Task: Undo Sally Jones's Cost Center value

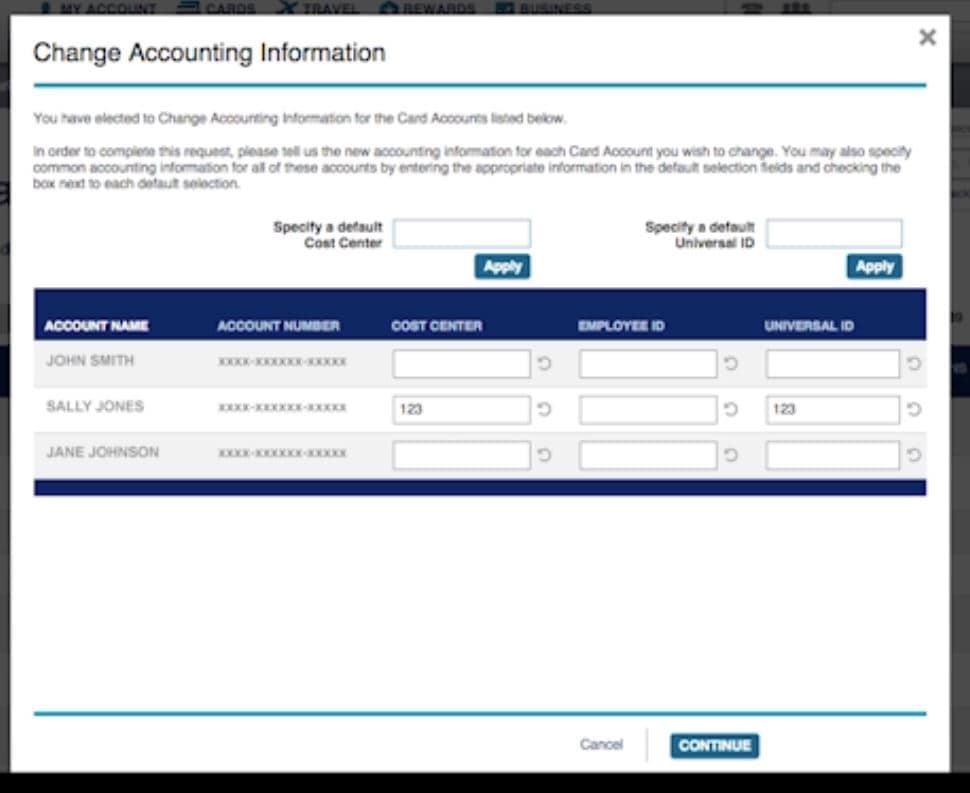Action: click(543, 408)
